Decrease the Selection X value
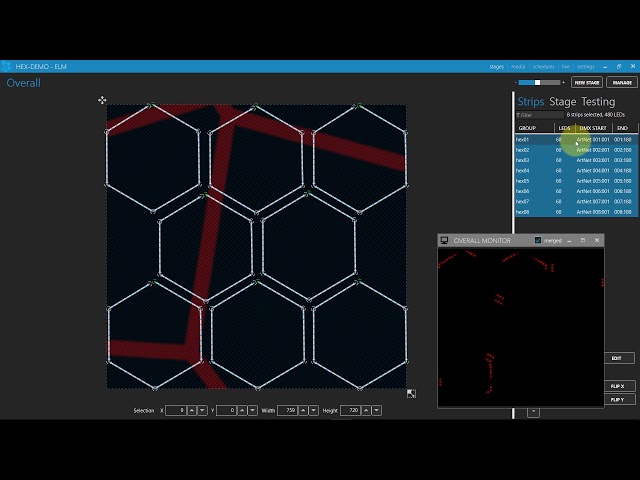The height and width of the screenshot is (480, 640). click(x=202, y=410)
